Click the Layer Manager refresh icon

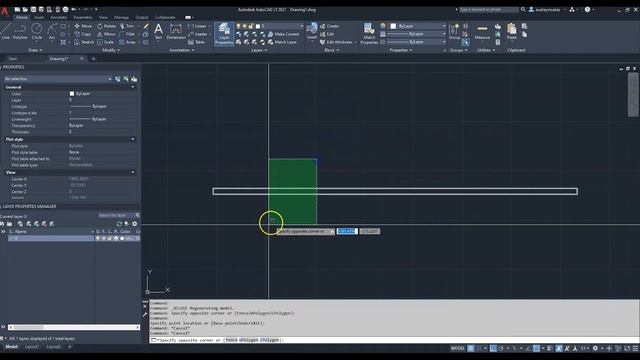pos(119,224)
